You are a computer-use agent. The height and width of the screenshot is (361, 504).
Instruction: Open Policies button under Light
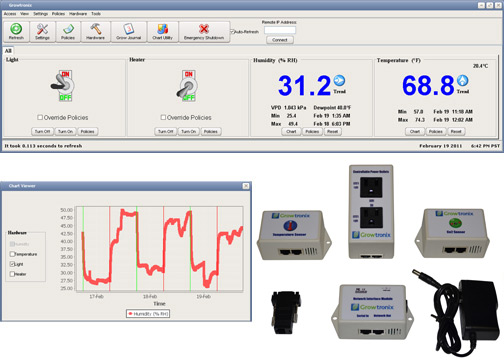pos(87,131)
